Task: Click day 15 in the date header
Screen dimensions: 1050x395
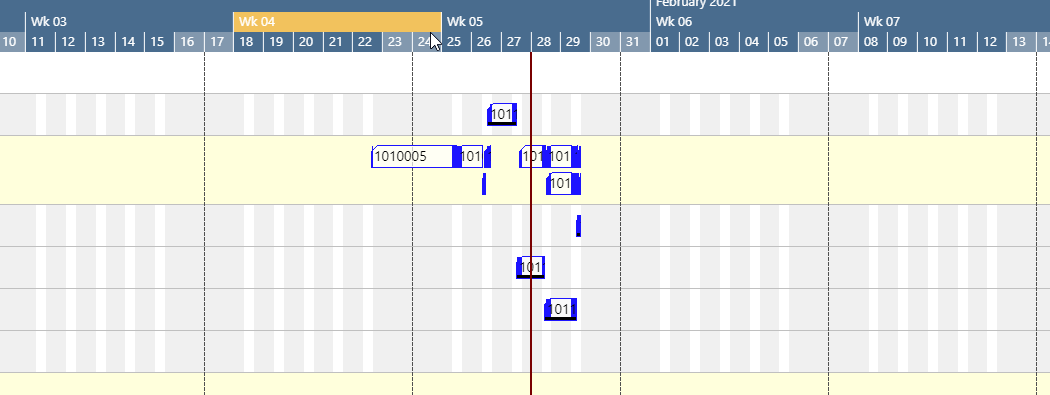Action: point(159,42)
